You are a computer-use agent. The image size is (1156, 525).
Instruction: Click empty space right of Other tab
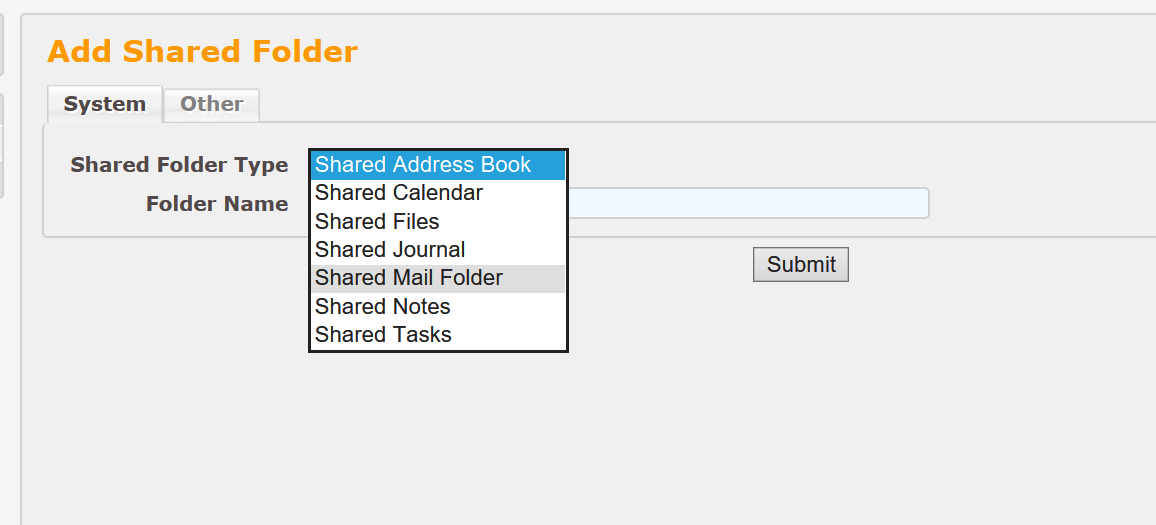point(600,104)
